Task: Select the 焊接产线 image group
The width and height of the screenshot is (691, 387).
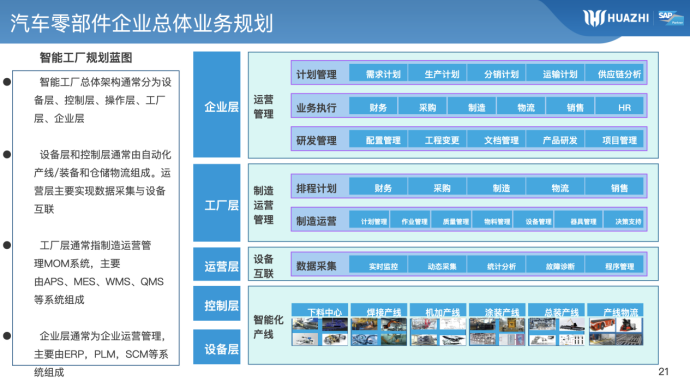Action: point(379,324)
